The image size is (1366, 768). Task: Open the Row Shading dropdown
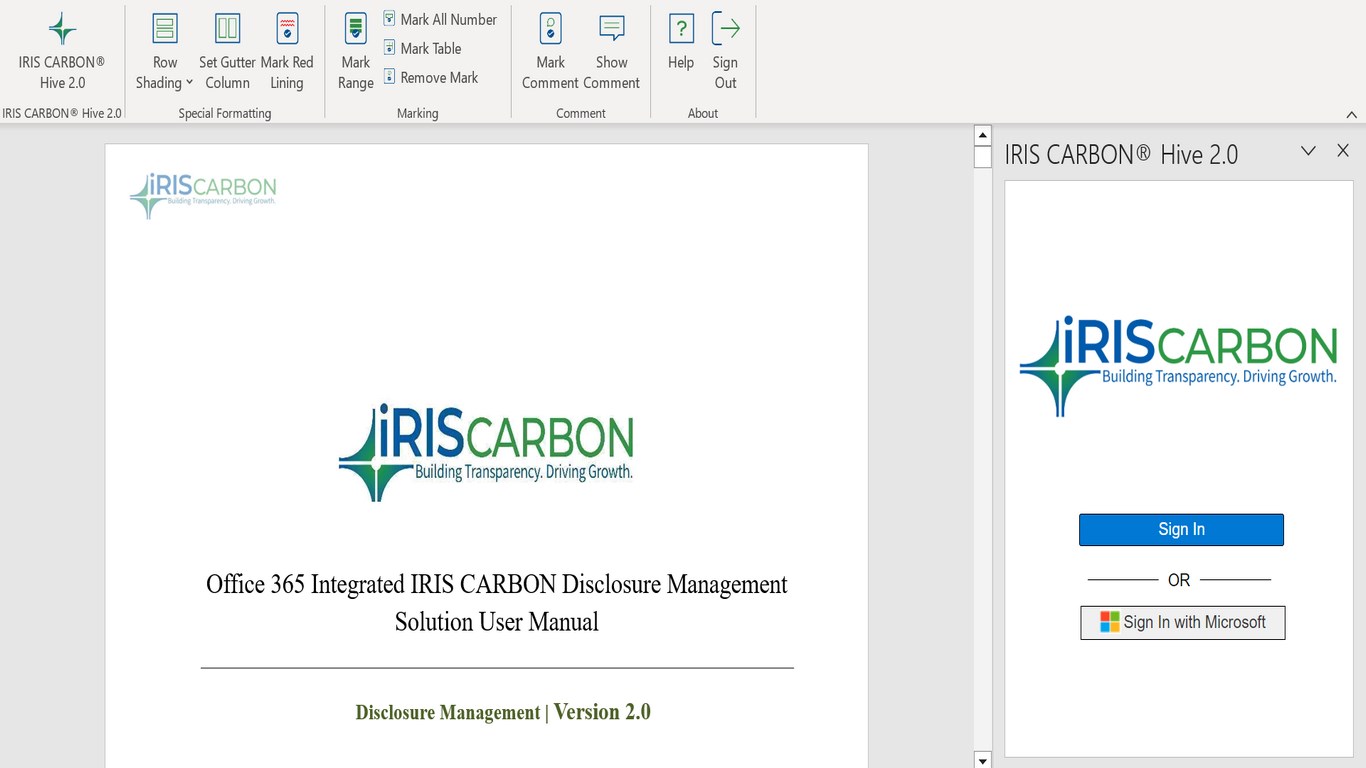point(165,52)
